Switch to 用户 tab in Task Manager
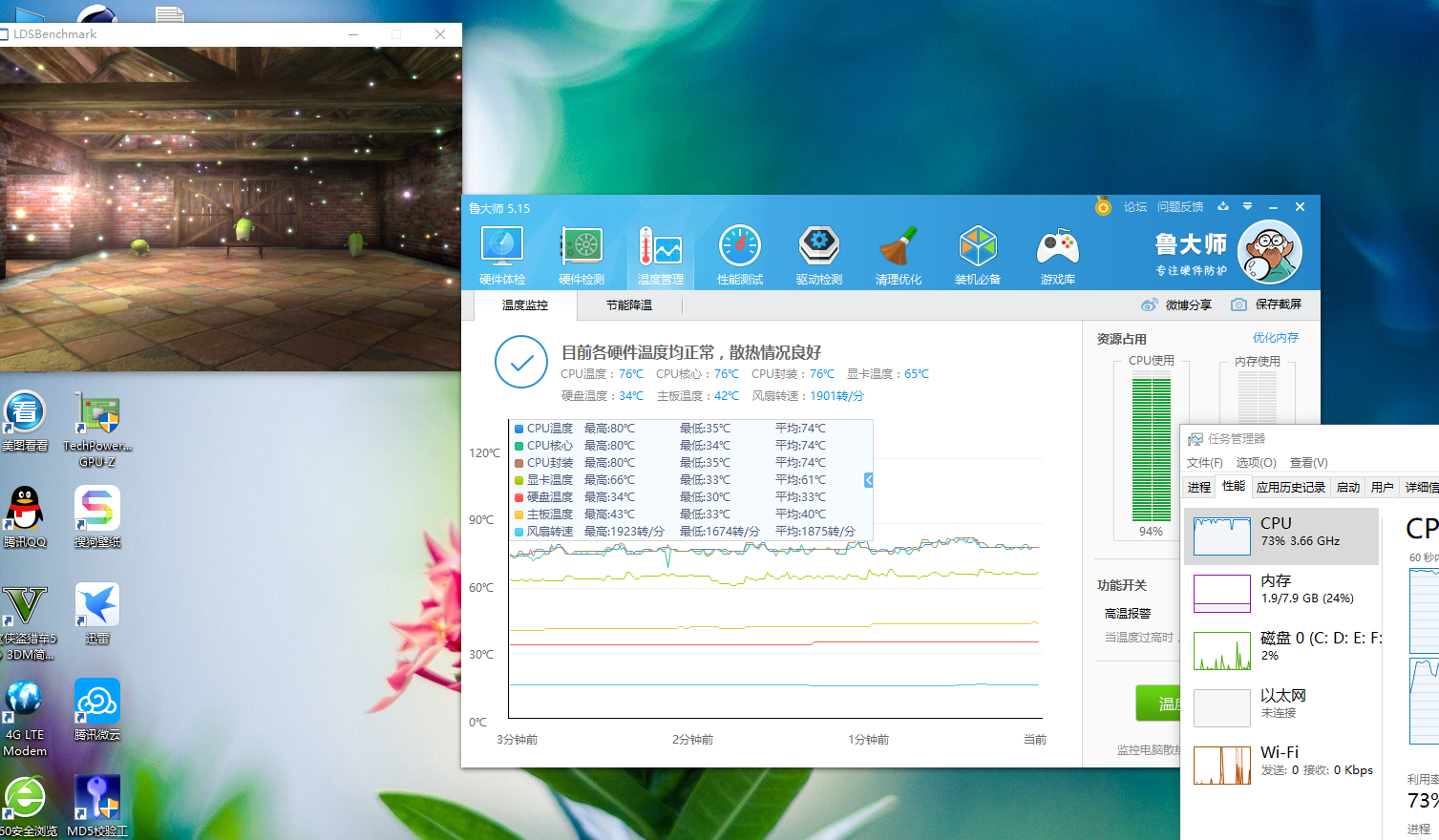 (1382, 487)
